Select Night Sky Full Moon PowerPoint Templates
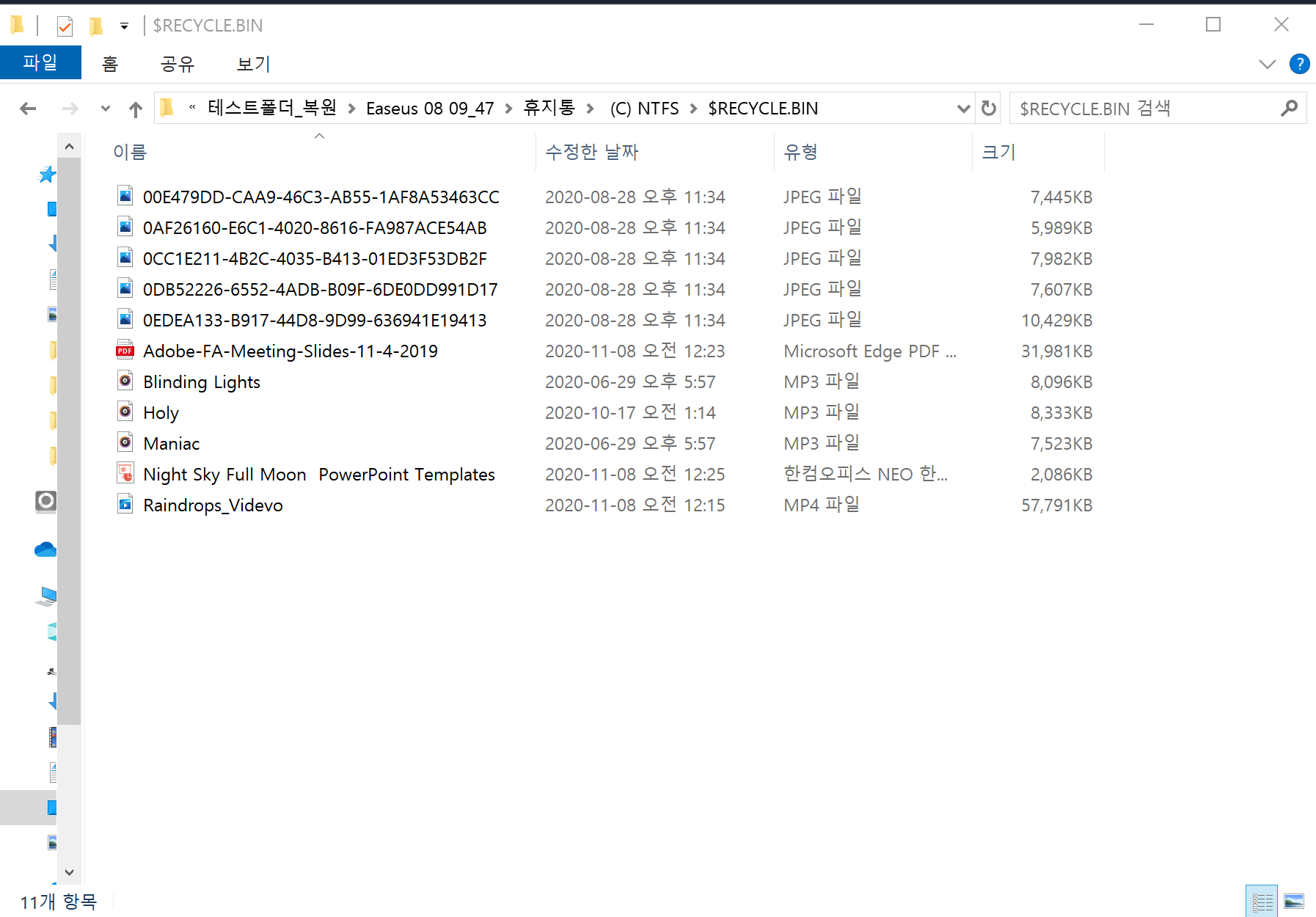Viewport: 1316px width, 917px height. pos(319,475)
